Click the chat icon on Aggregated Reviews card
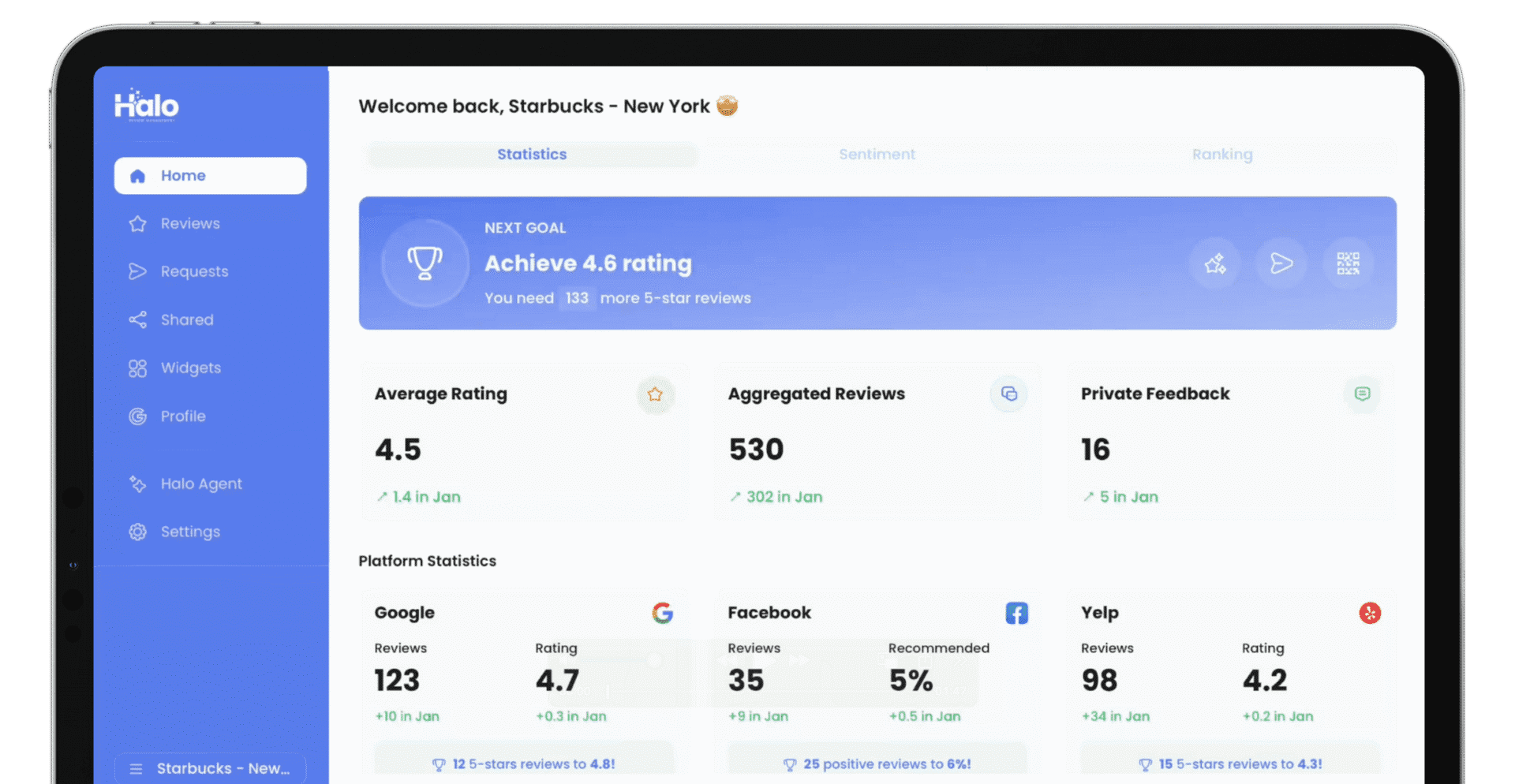The image size is (1515, 784). tap(1008, 394)
